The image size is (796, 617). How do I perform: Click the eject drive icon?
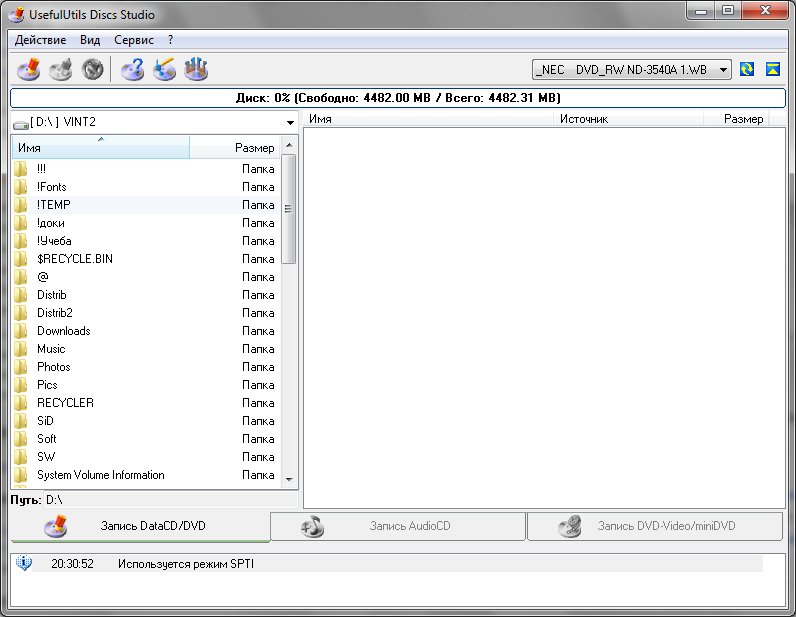click(772, 69)
